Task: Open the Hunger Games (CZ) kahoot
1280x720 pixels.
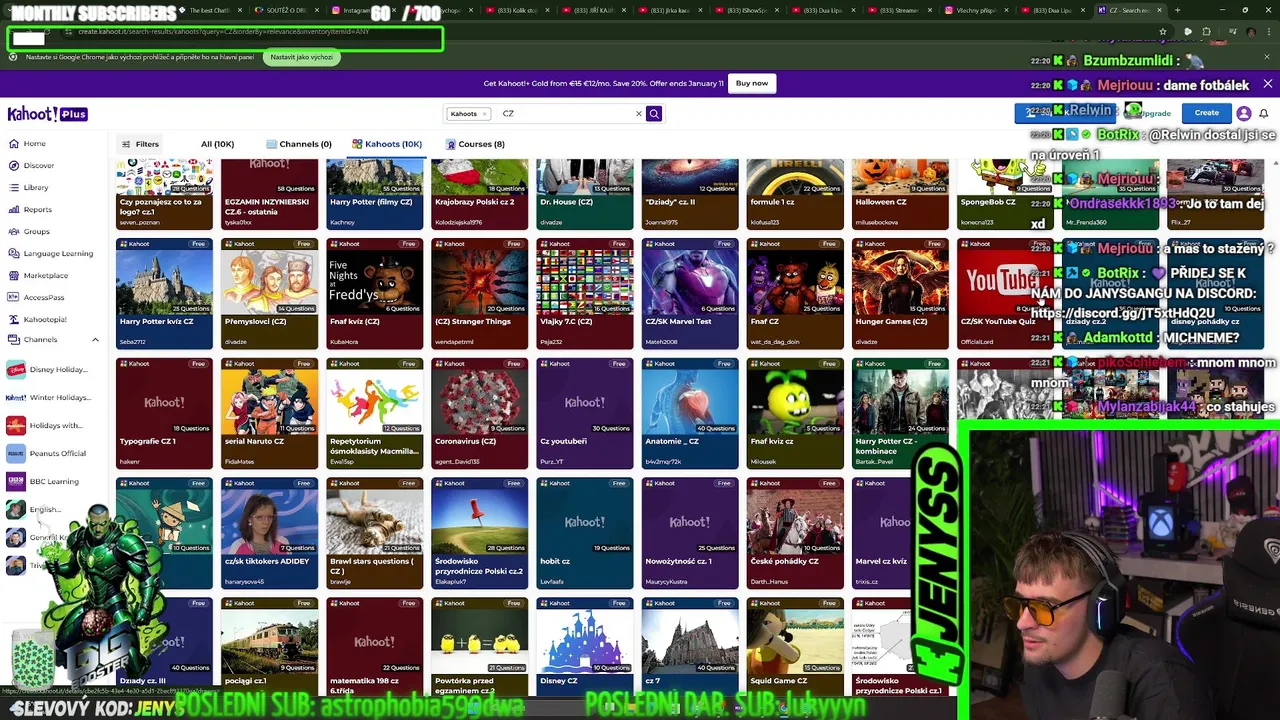Action: point(900,294)
